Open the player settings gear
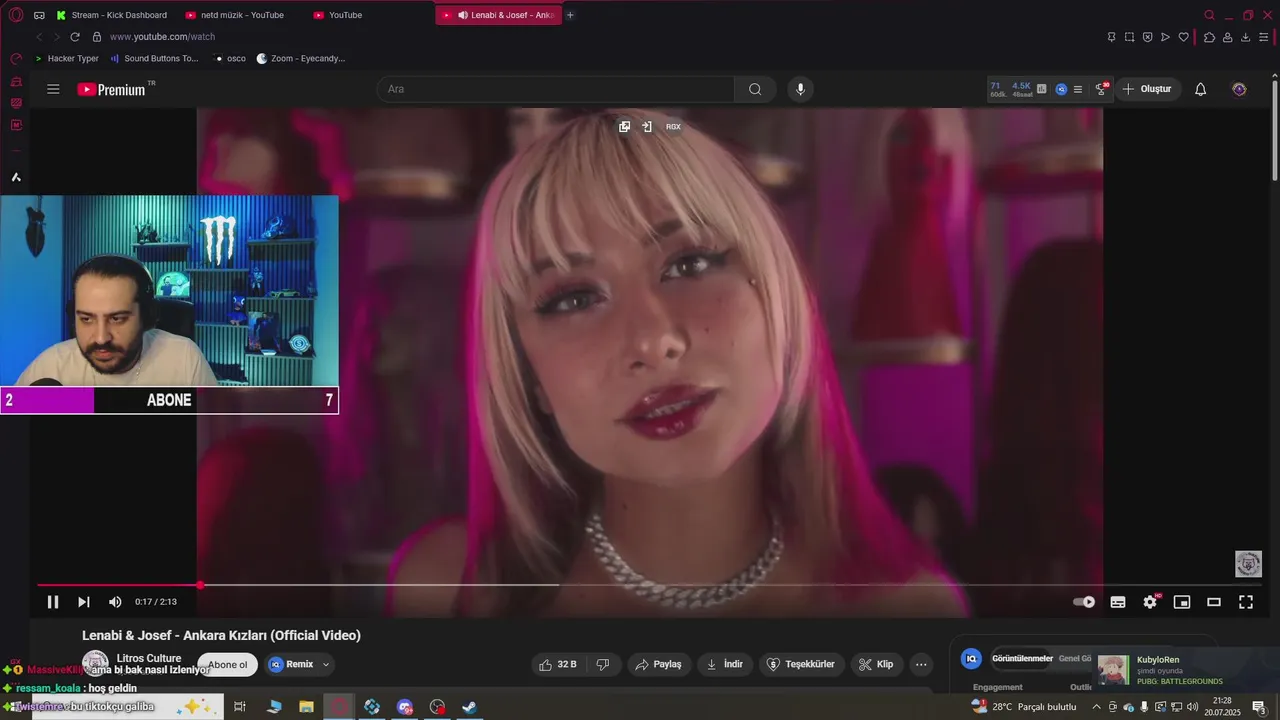The height and width of the screenshot is (720, 1280). [1150, 602]
